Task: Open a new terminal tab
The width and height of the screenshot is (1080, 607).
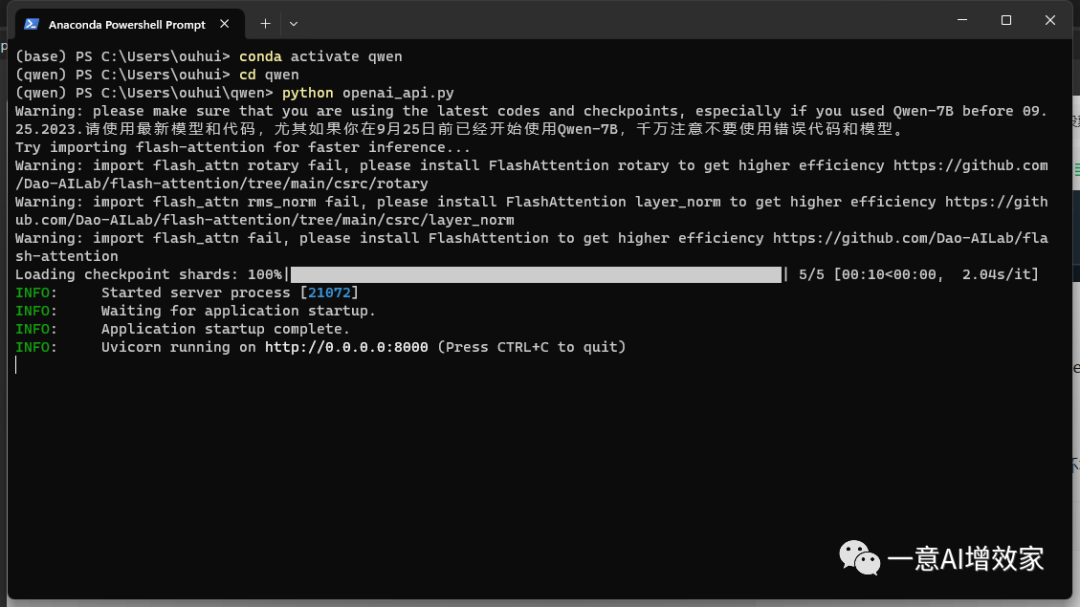Action: pyautogui.click(x=265, y=24)
